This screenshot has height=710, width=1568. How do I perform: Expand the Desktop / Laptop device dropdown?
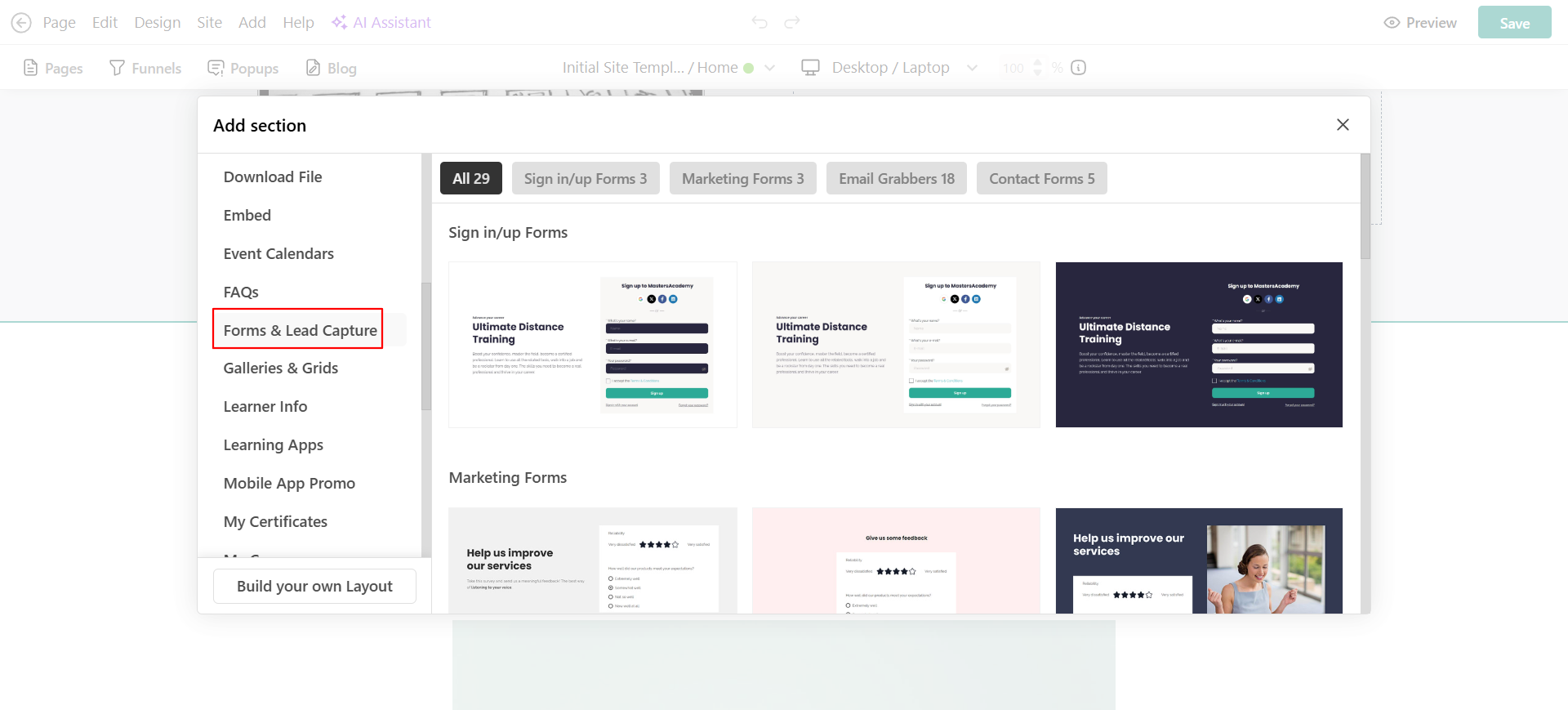pyautogui.click(x=972, y=68)
